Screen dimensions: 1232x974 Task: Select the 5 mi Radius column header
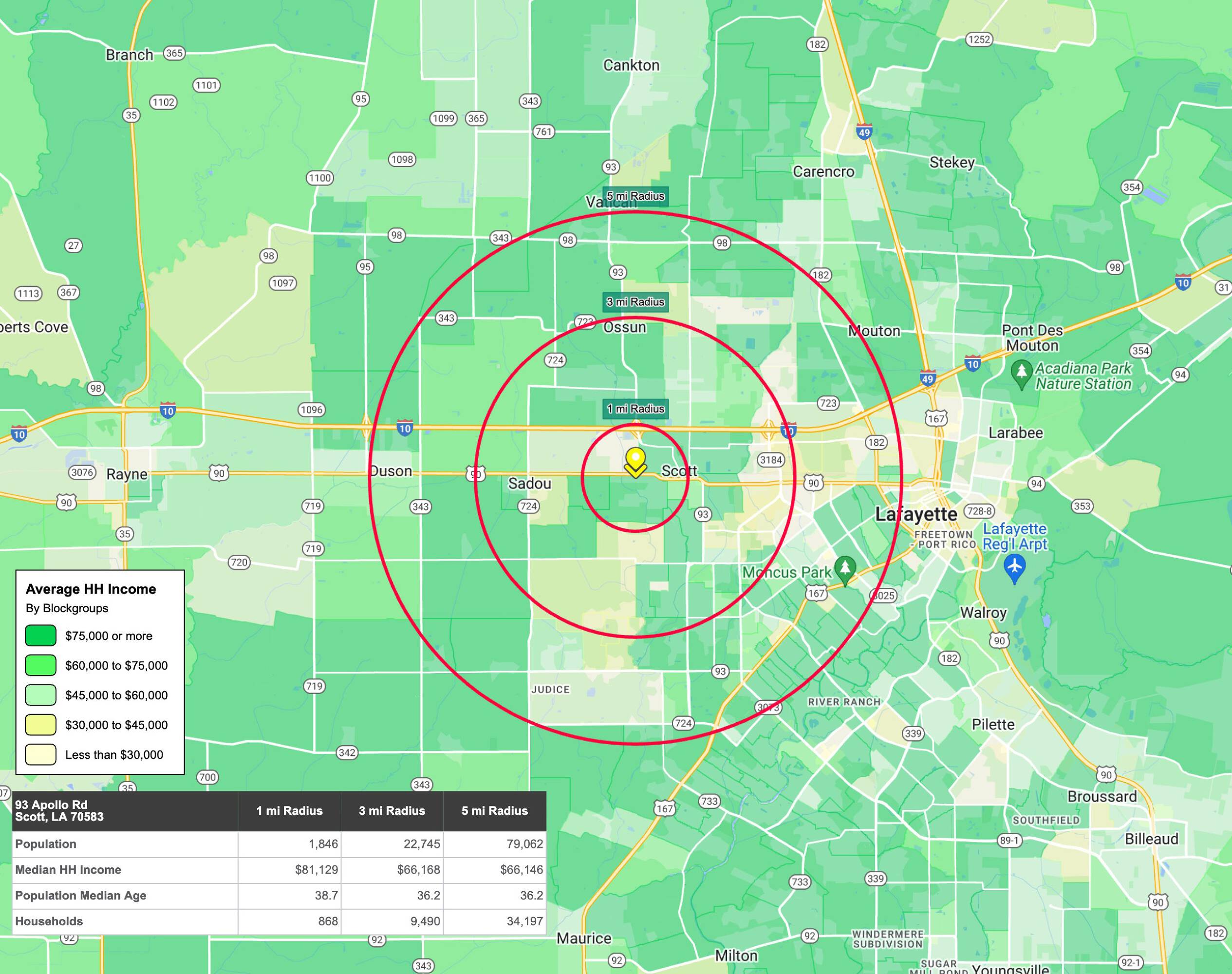494,810
